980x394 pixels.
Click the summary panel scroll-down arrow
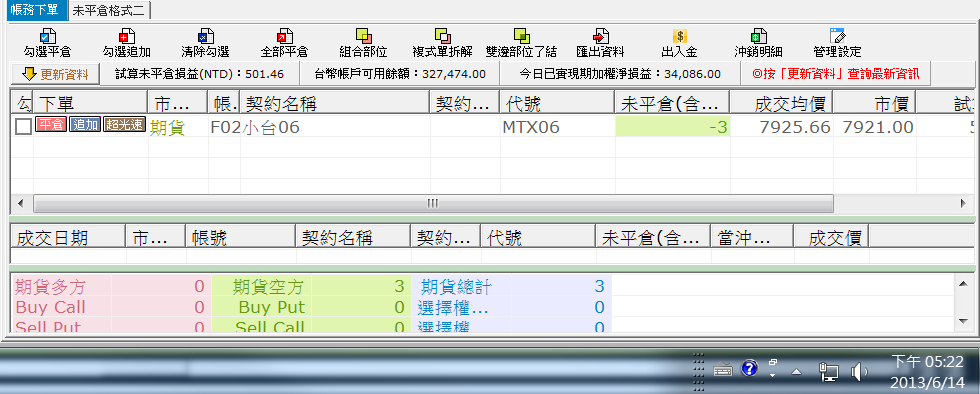(963, 321)
